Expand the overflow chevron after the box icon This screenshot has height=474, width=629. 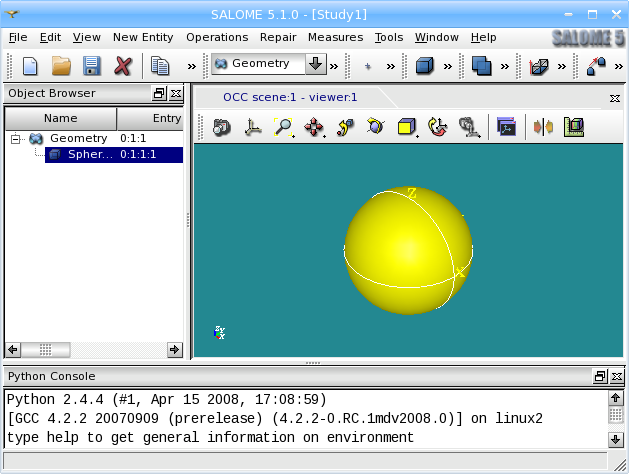(448, 67)
